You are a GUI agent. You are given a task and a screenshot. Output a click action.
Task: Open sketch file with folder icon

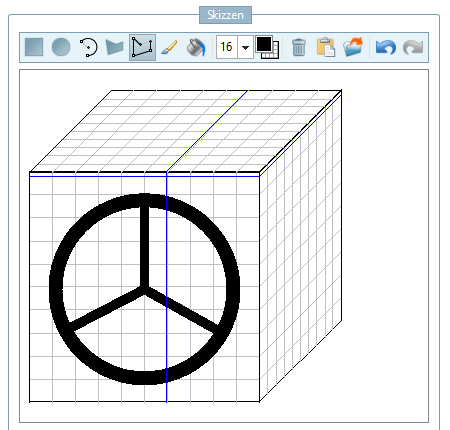pyautogui.click(x=353, y=47)
